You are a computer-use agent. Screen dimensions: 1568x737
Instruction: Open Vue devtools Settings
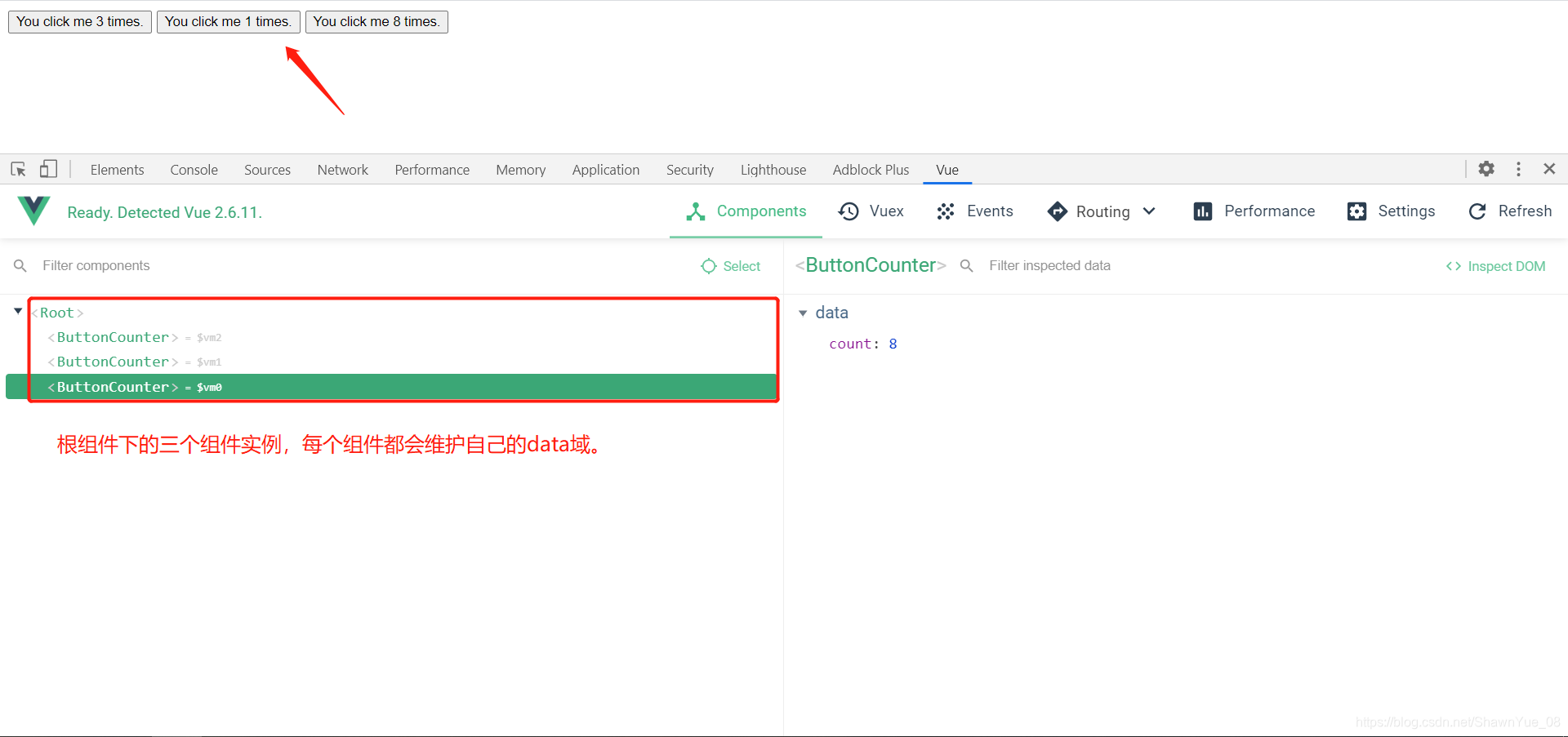pos(1391,211)
